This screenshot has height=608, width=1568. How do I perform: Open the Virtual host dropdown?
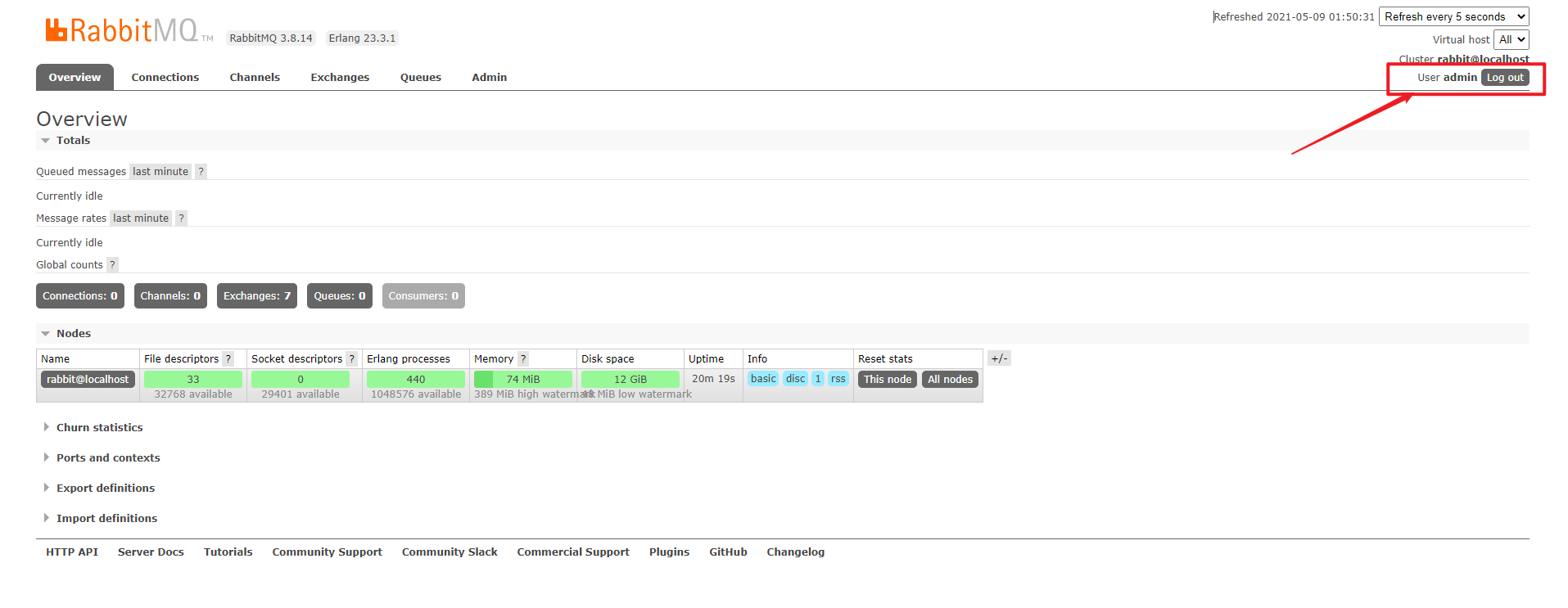click(x=1512, y=39)
